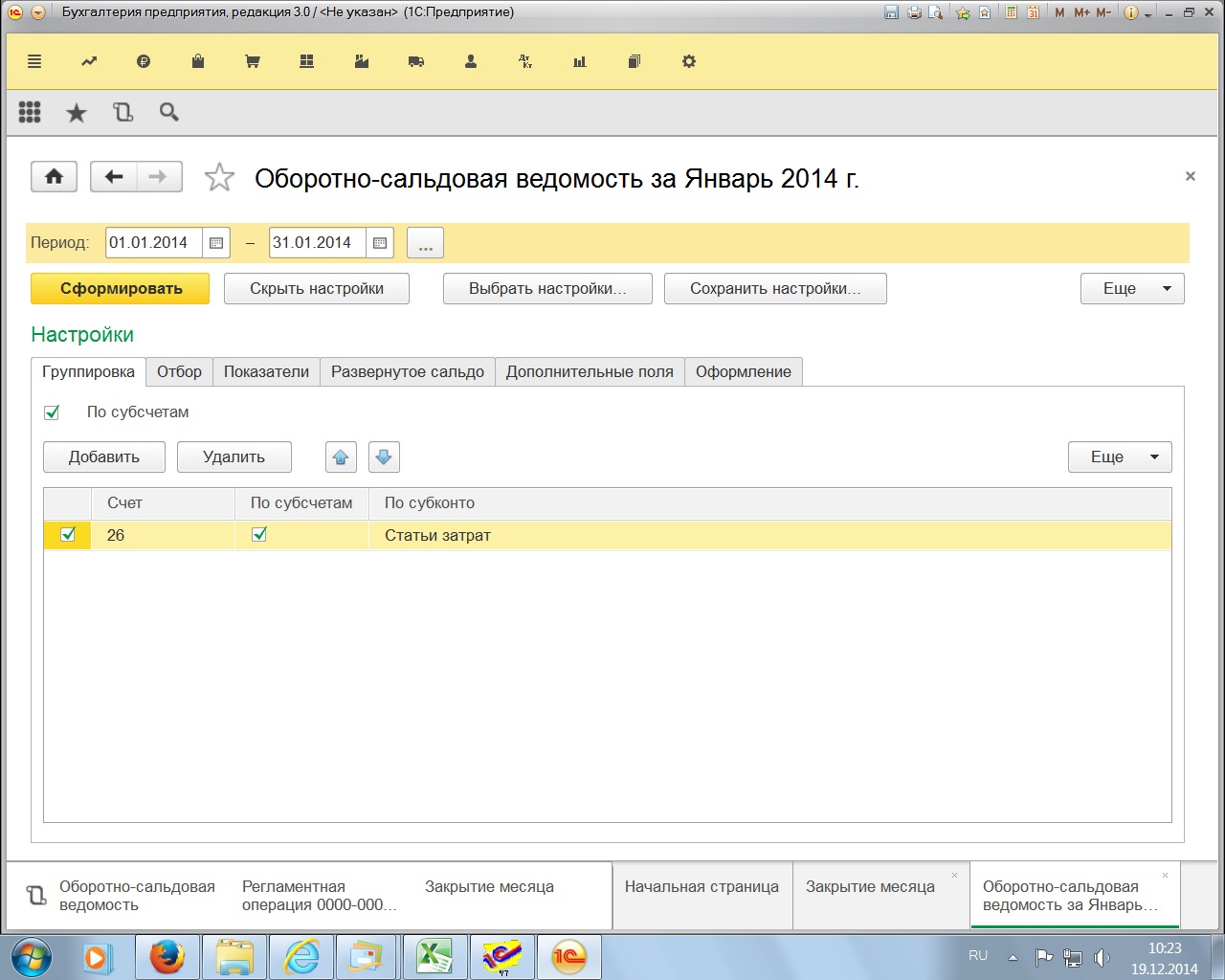Viewport: 1225px width, 980px height.
Task: Open the Favorites star in tools panel
Action: pyautogui.click(x=76, y=113)
